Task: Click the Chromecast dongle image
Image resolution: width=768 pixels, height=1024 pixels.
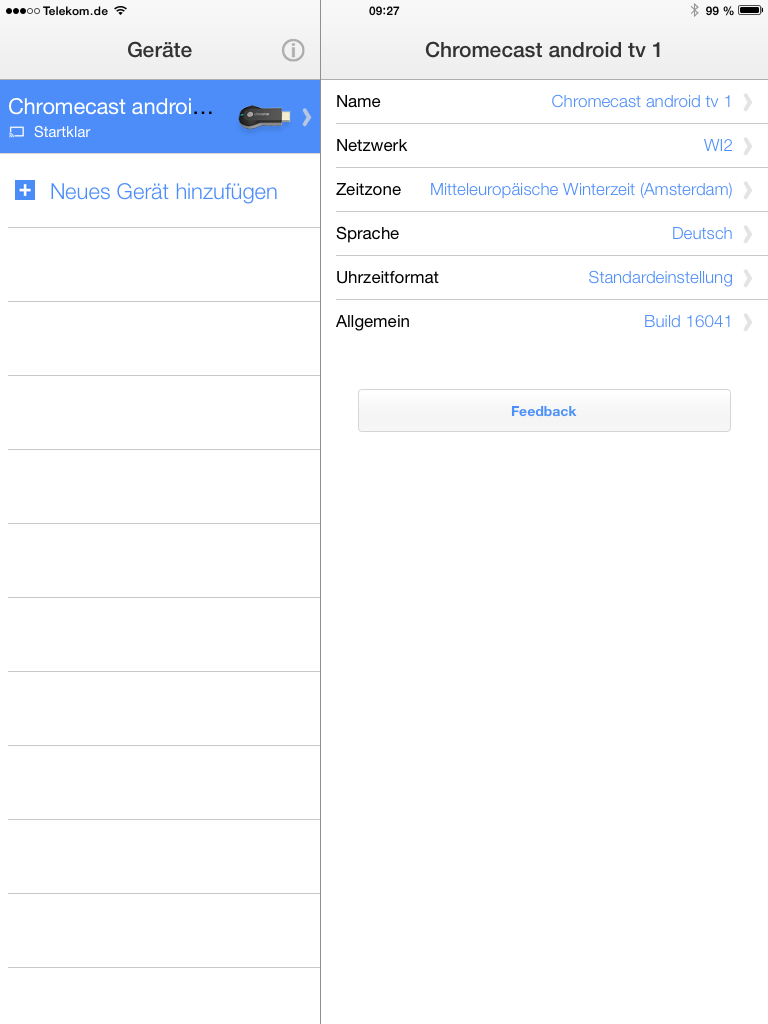Action: [x=264, y=116]
